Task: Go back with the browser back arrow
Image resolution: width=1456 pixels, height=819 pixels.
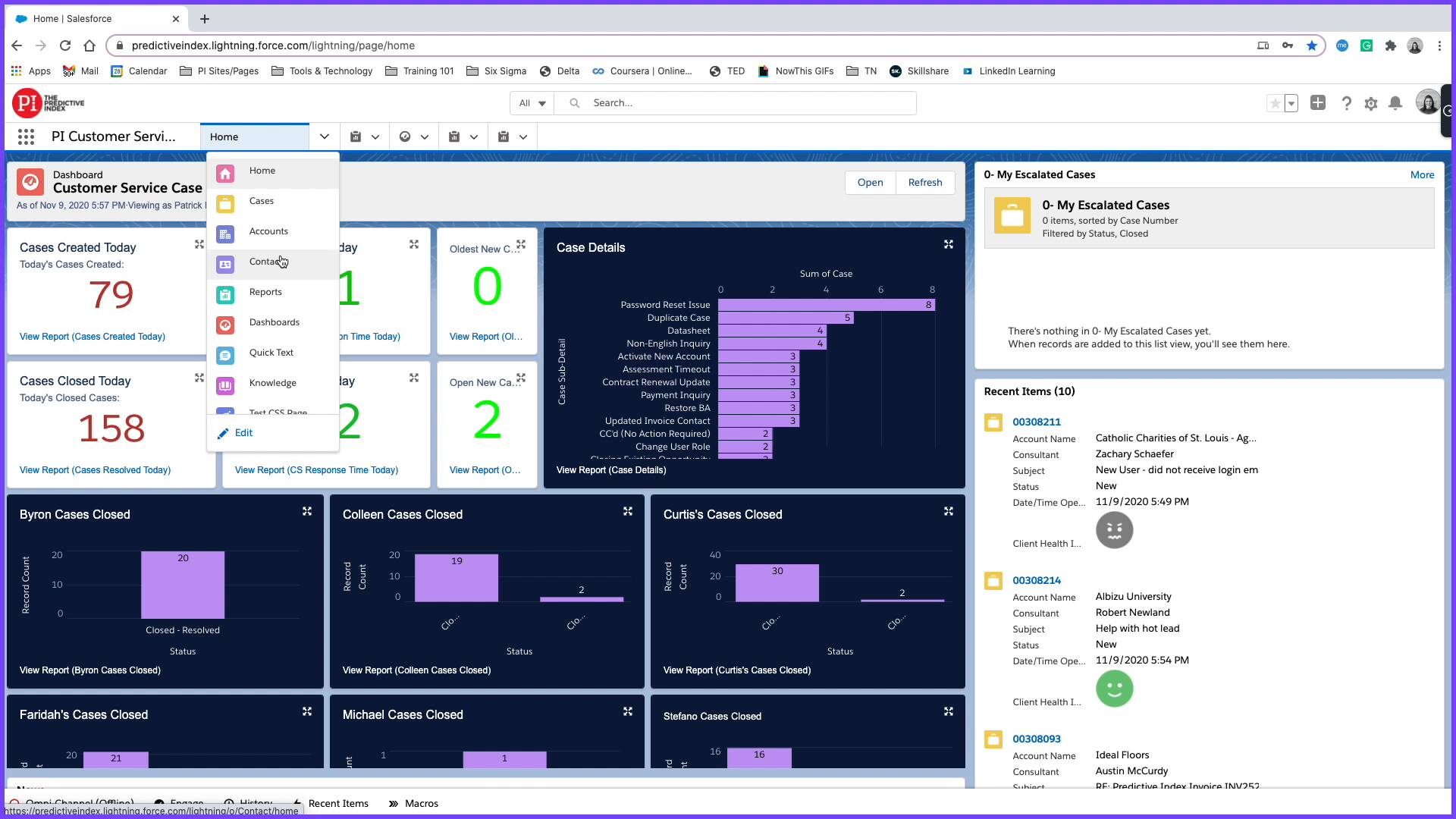Action: coord(17,45)
